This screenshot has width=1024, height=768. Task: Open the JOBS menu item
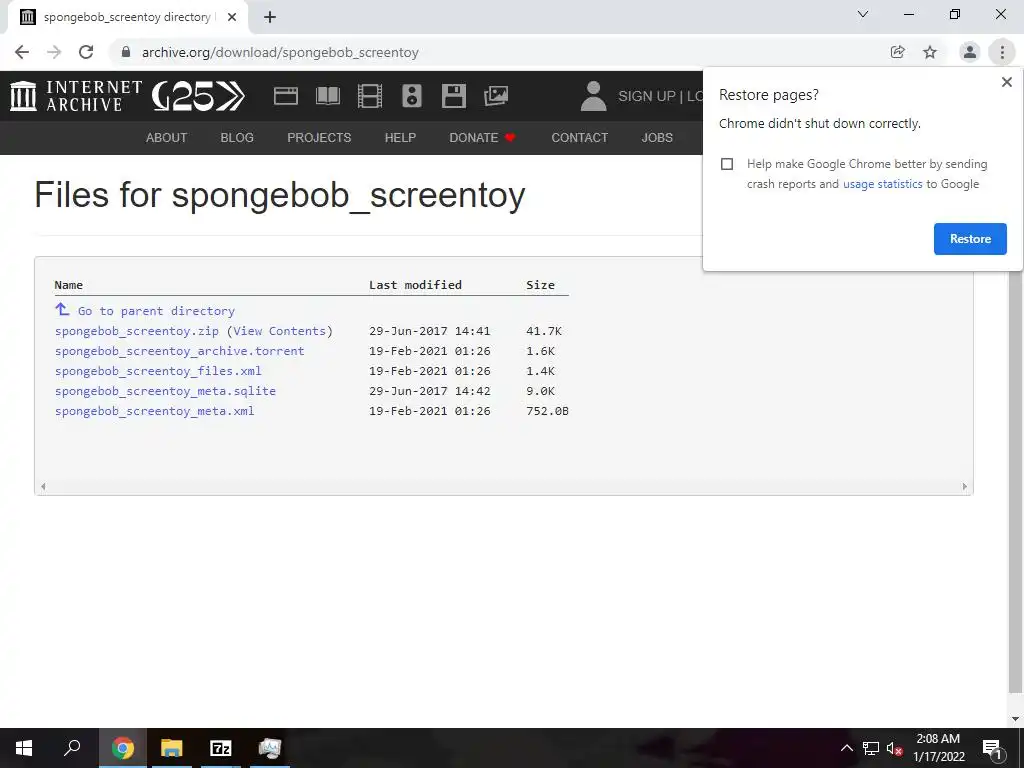point(657,138)
